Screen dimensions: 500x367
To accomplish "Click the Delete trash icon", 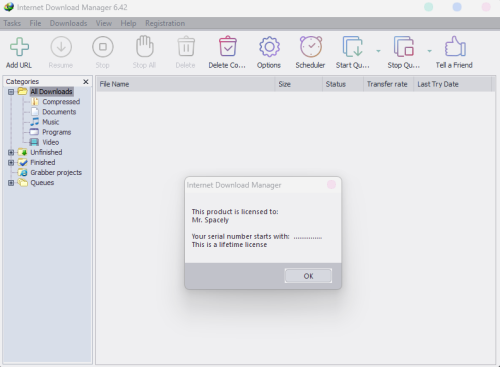I will (186, 47).
